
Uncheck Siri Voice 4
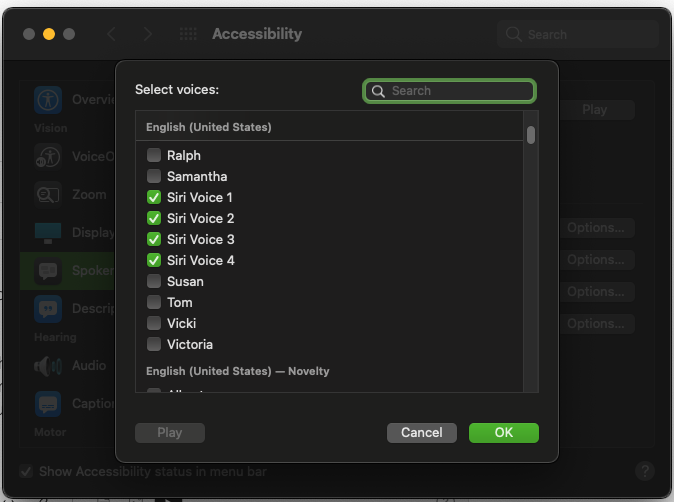click(154, 260)
